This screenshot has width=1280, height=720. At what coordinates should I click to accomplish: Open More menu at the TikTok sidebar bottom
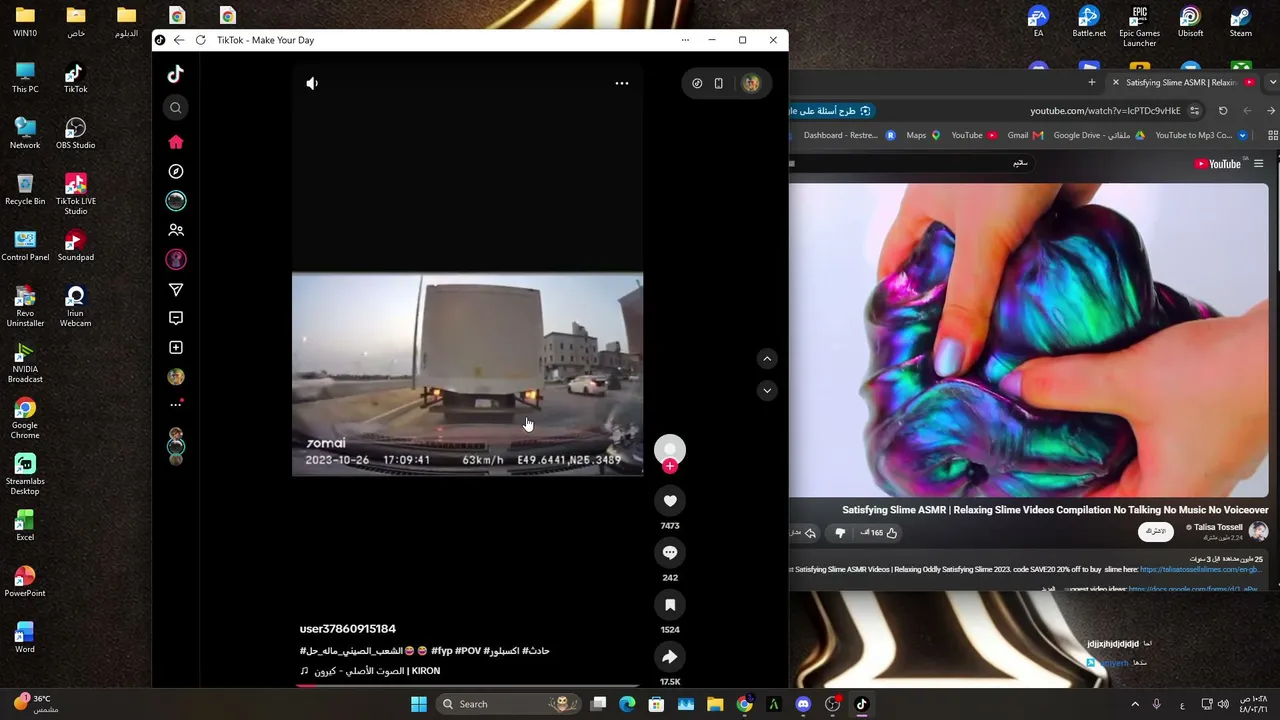coord(176,405)
